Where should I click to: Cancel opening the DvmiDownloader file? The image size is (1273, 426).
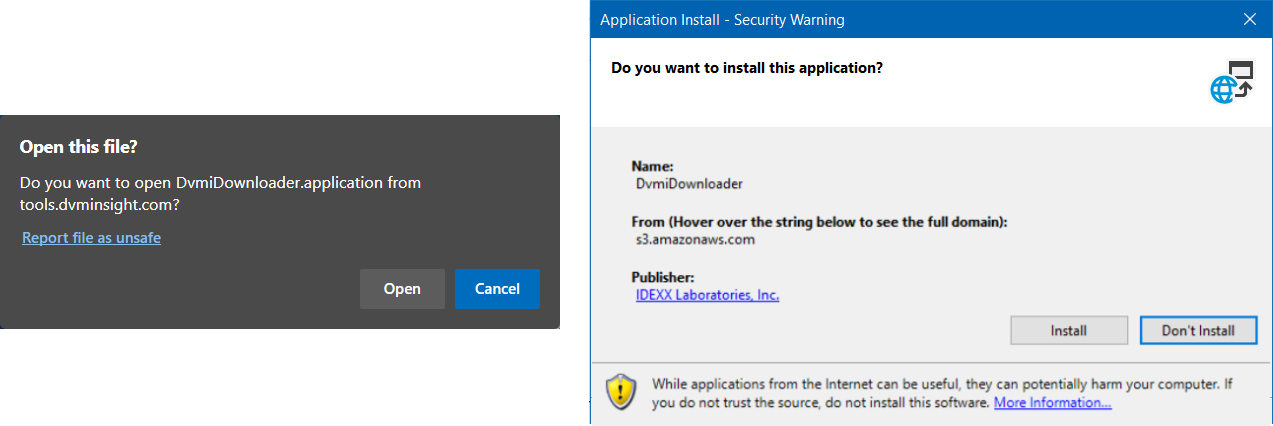(x=497, y=289)
